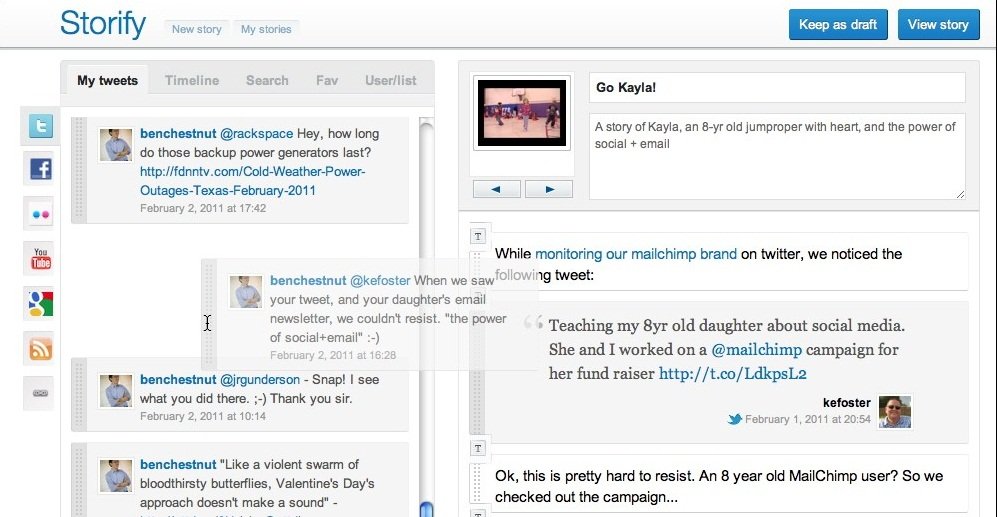Click benchestnut username on @rackspace tweet

tap(178, 134)
